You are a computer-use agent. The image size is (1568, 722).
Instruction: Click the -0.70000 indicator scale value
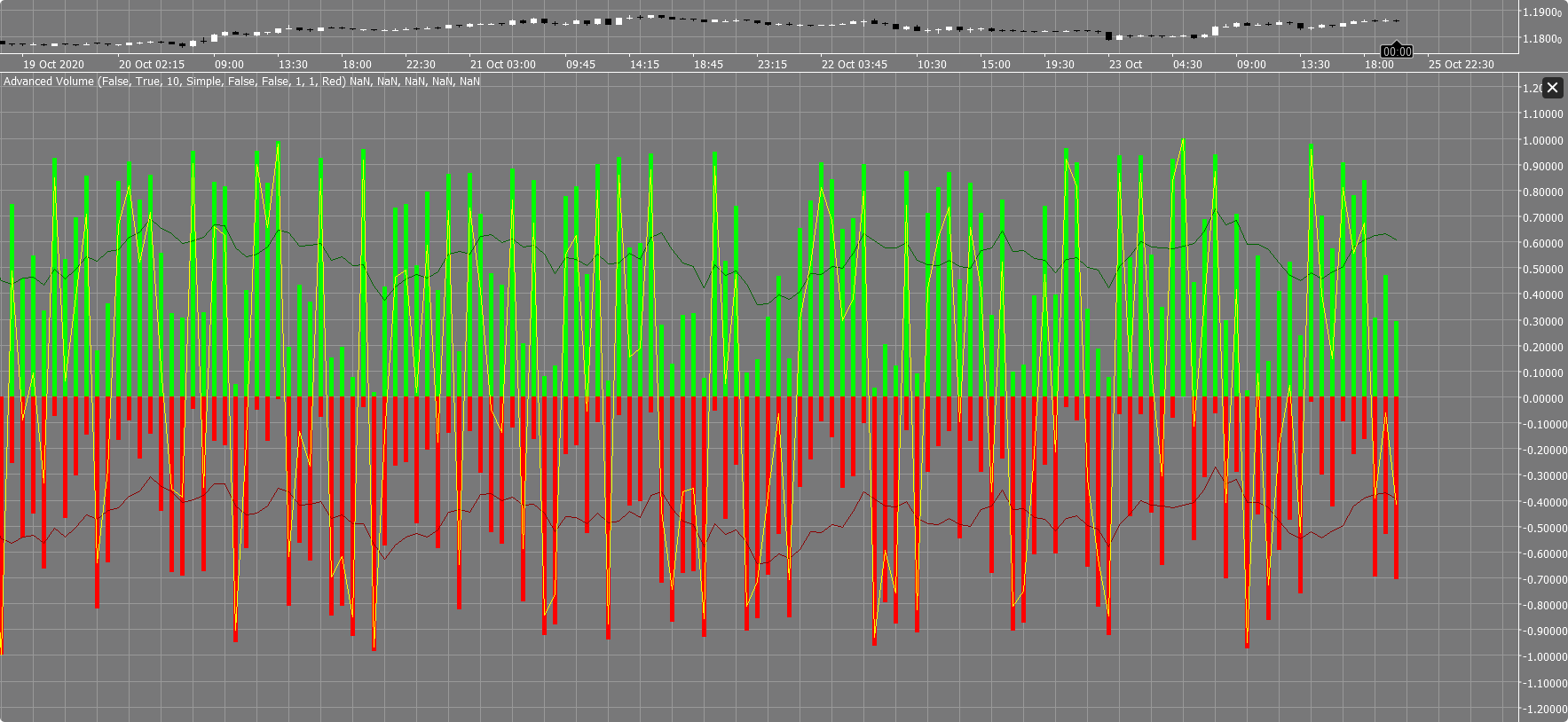[x=1543, y=580]
